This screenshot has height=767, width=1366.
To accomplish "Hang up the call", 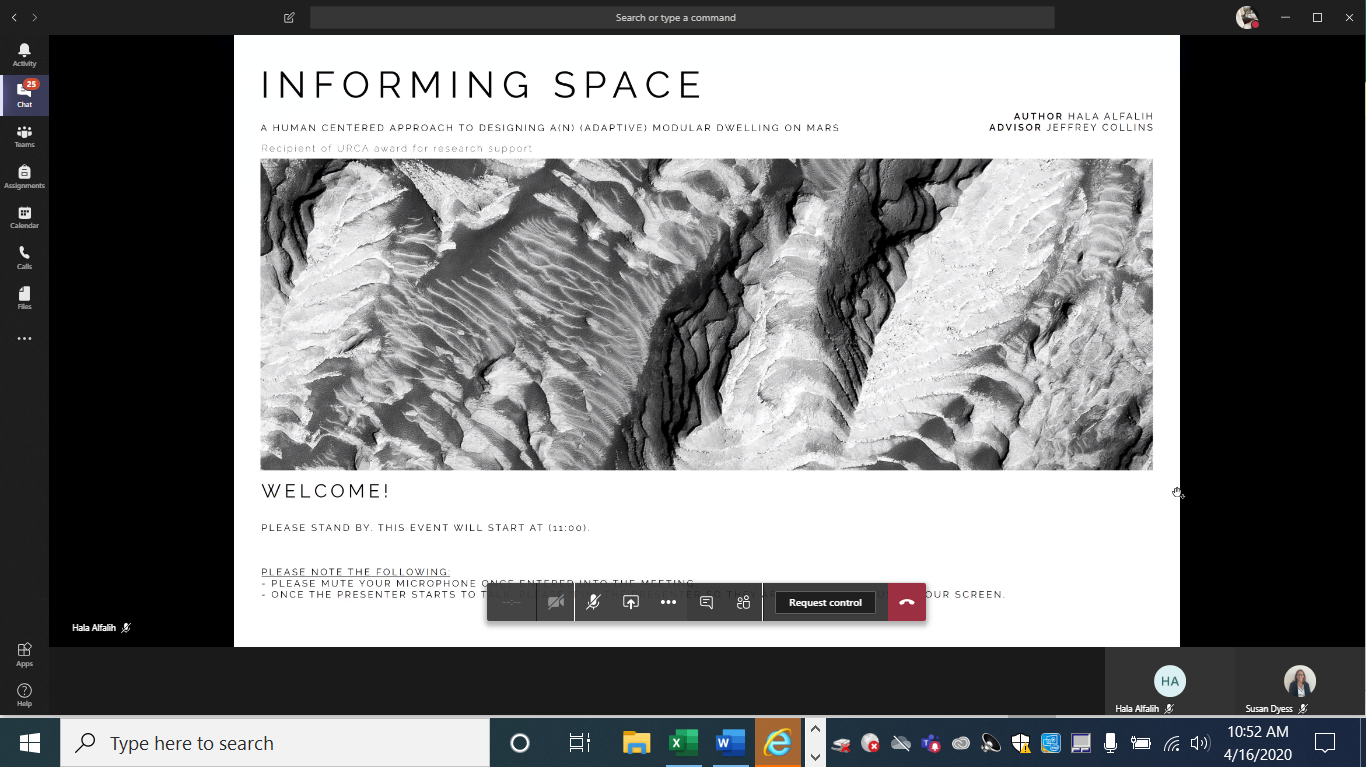I will pos(907,603).
